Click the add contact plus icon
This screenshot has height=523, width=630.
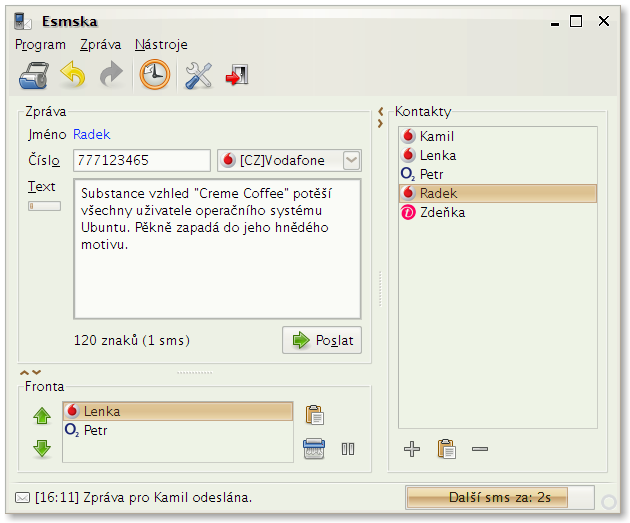pyautogui.click(x=412, y=449)
